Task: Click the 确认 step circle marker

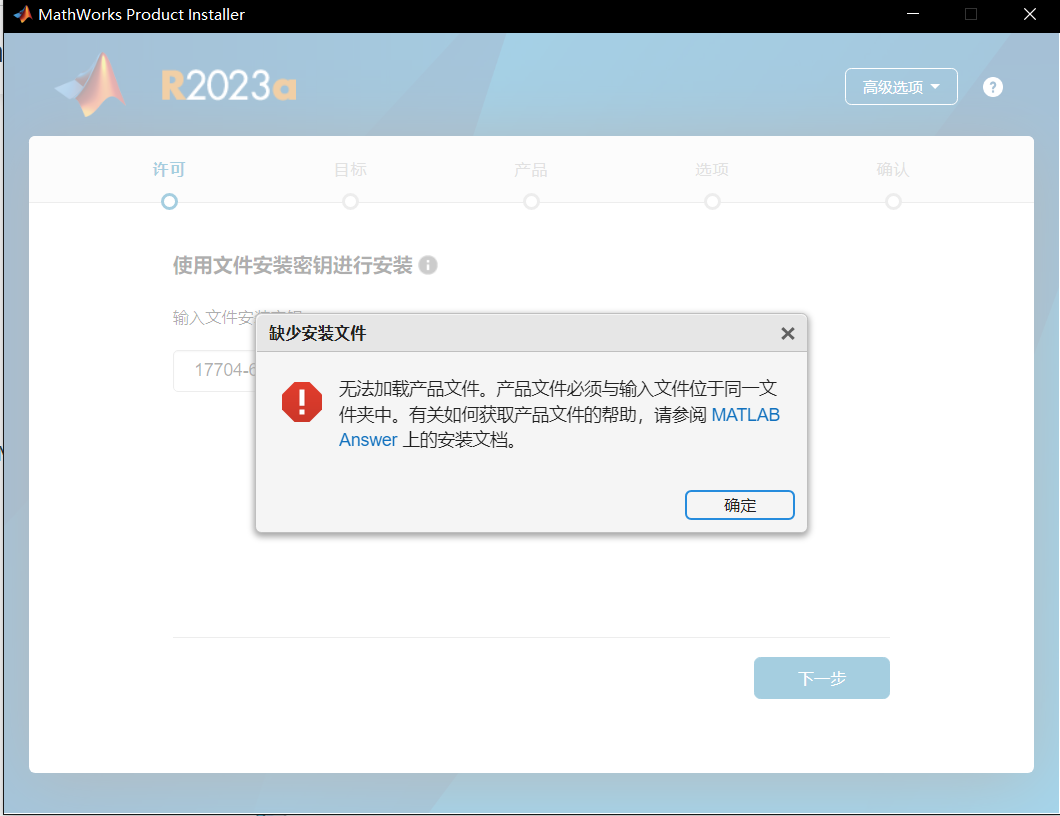Action: click(x=893, y=201)
